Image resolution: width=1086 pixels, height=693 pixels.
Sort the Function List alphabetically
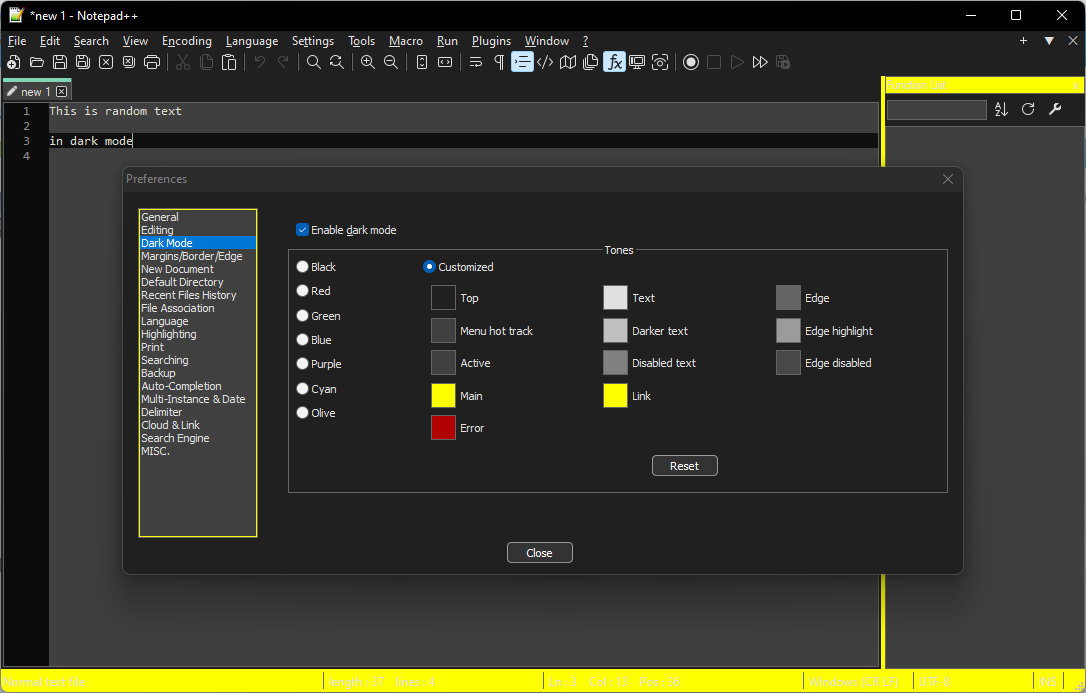tap(1002, 109)
